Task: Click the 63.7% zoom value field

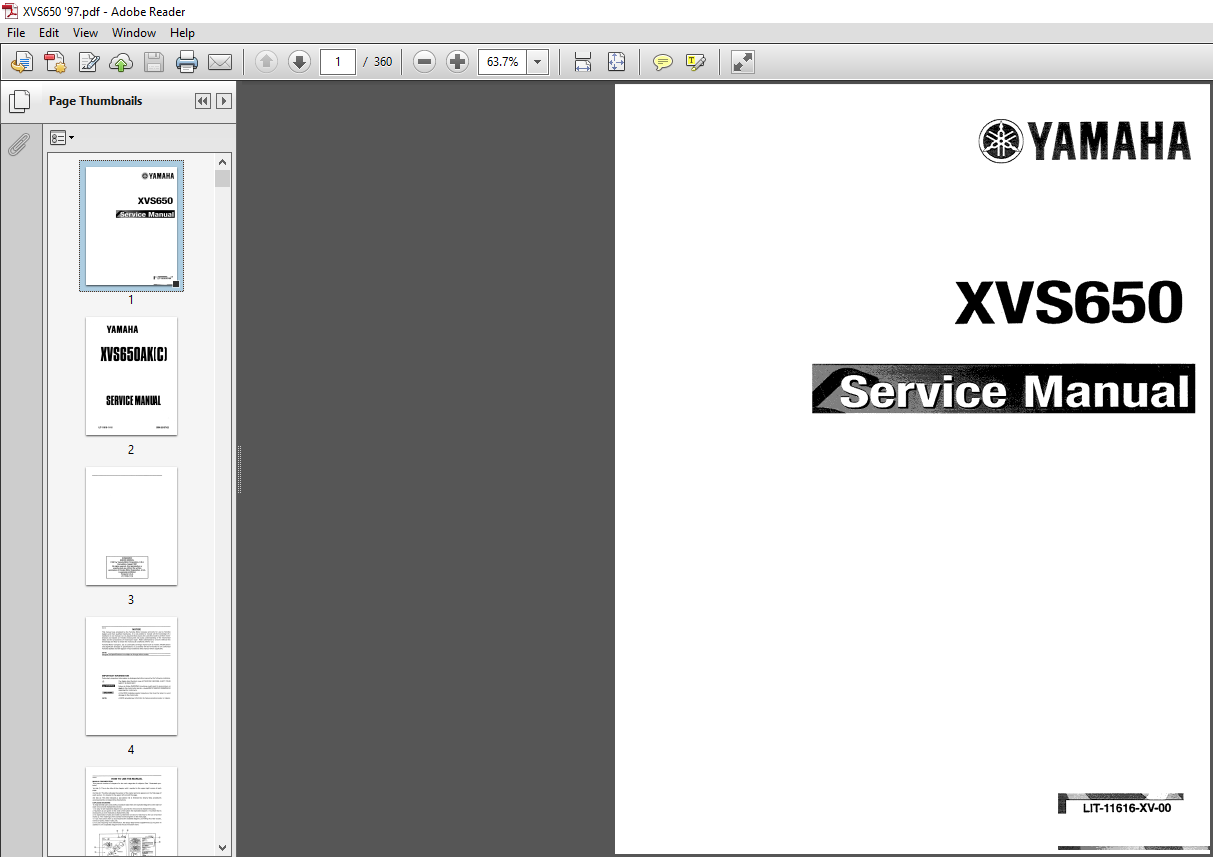Action: pos(503,62)
